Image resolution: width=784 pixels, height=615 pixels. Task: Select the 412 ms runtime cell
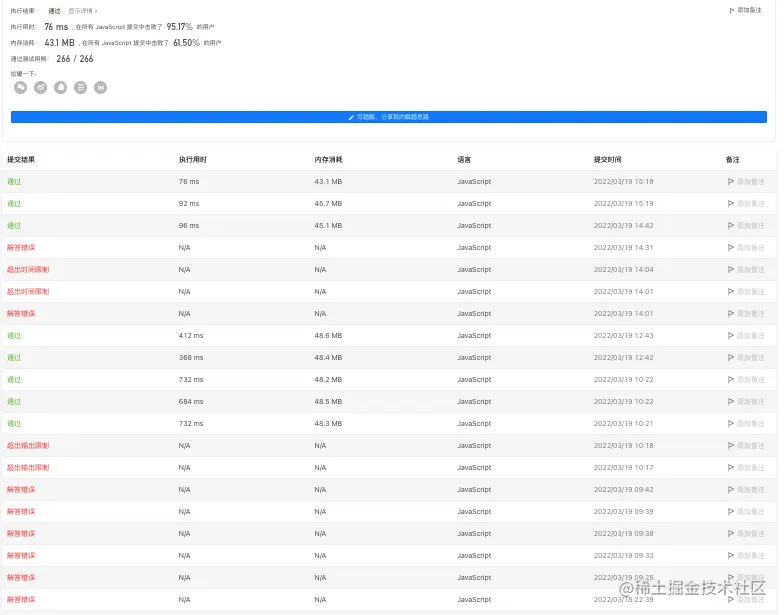click(x=191, y=336)
